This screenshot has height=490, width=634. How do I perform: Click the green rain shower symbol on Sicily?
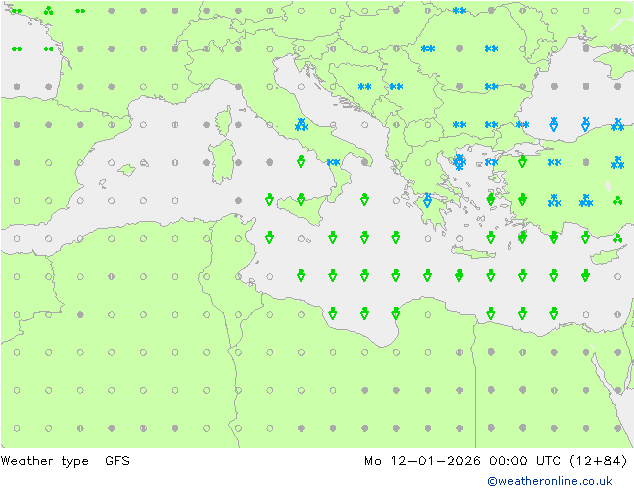point(301,199)
